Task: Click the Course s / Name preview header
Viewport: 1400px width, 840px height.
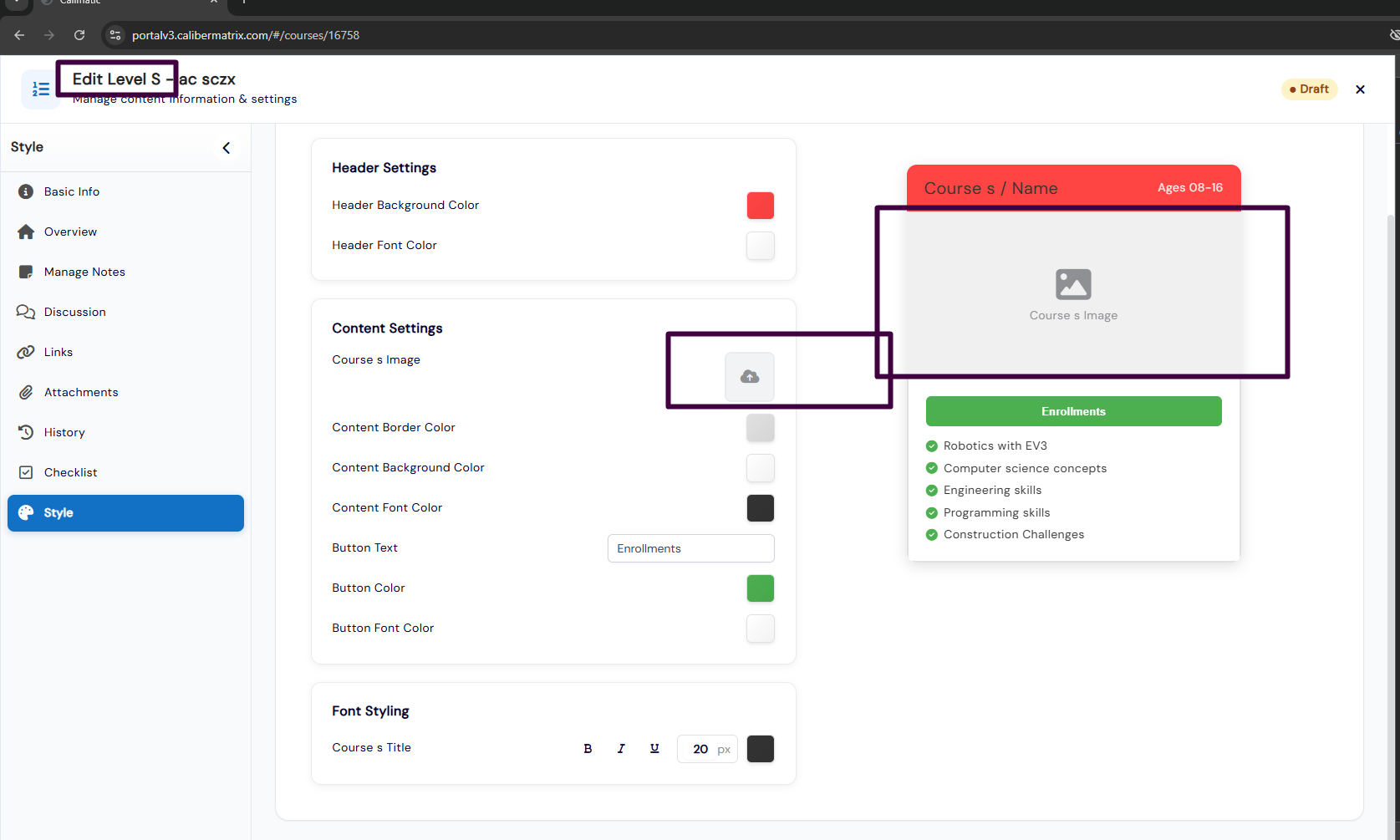Action: pyautogui.click(x=991, y=188)
